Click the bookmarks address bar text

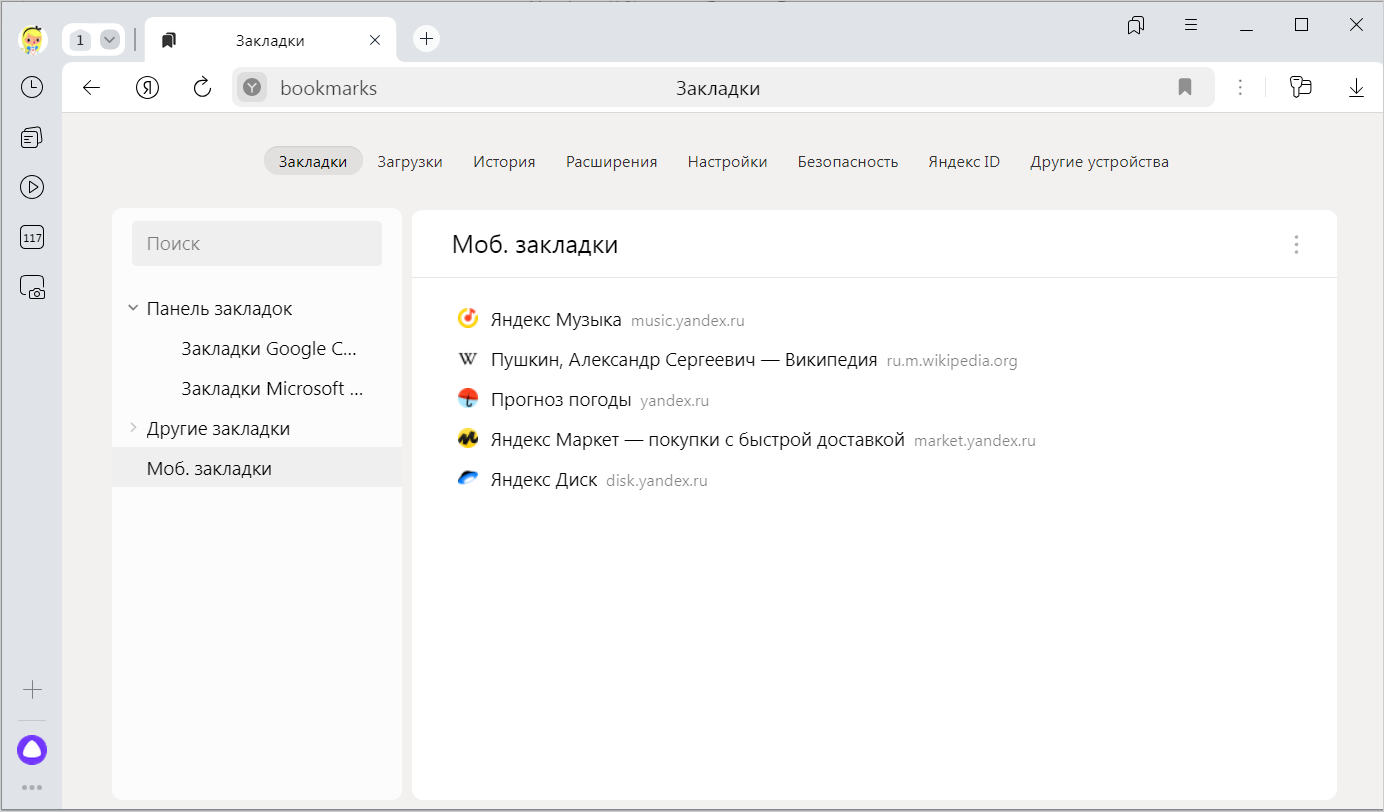[x=328, y=88]
